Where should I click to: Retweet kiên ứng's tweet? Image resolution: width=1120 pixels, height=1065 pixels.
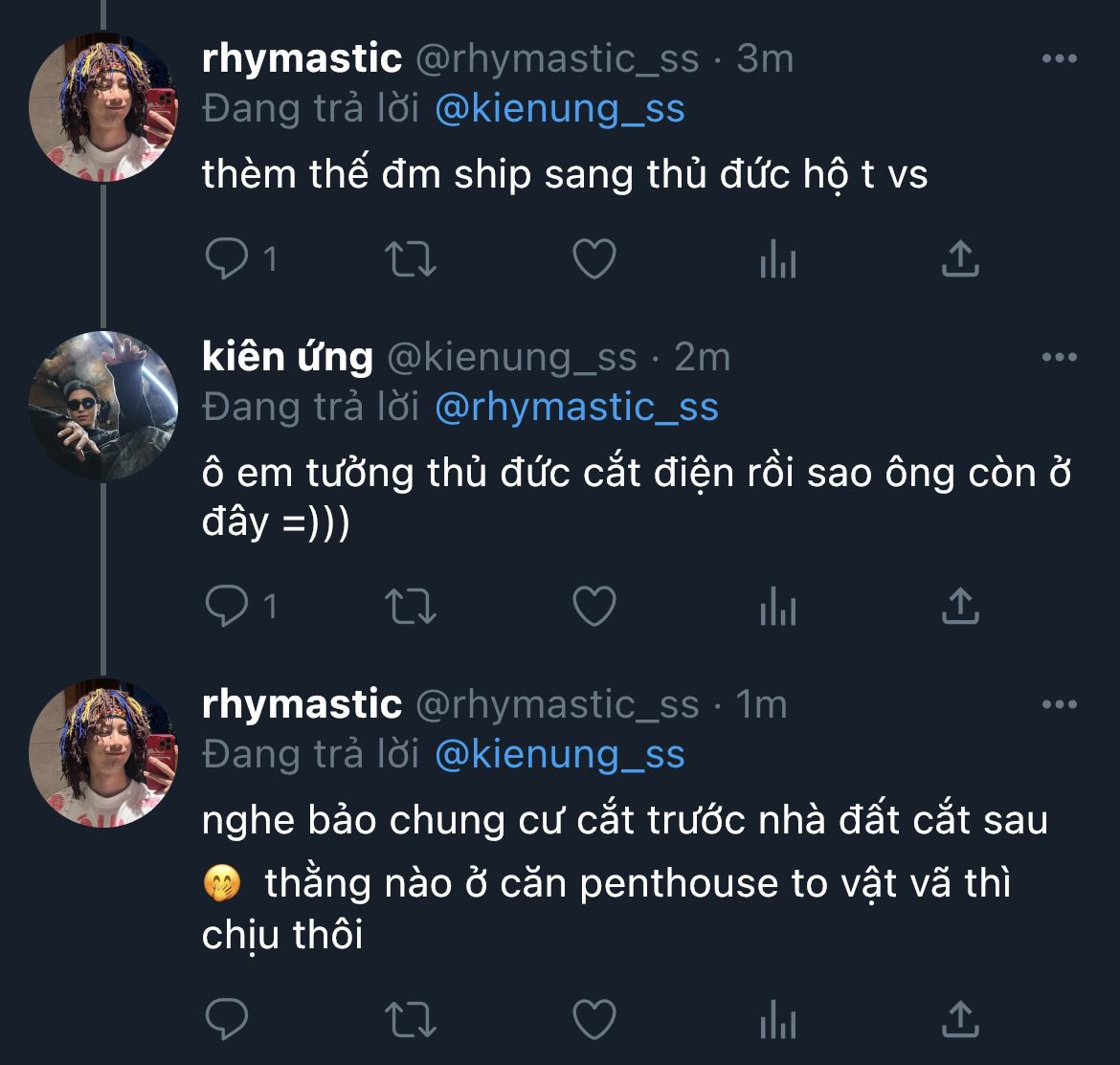410,606
